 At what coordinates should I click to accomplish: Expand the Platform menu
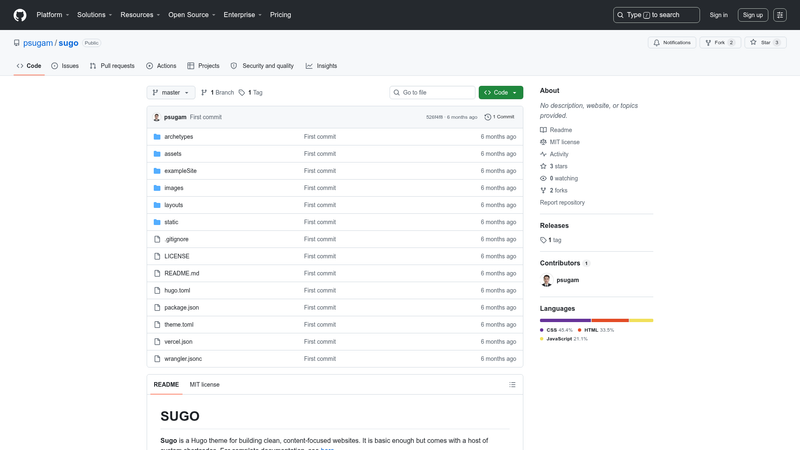(53, 15)
